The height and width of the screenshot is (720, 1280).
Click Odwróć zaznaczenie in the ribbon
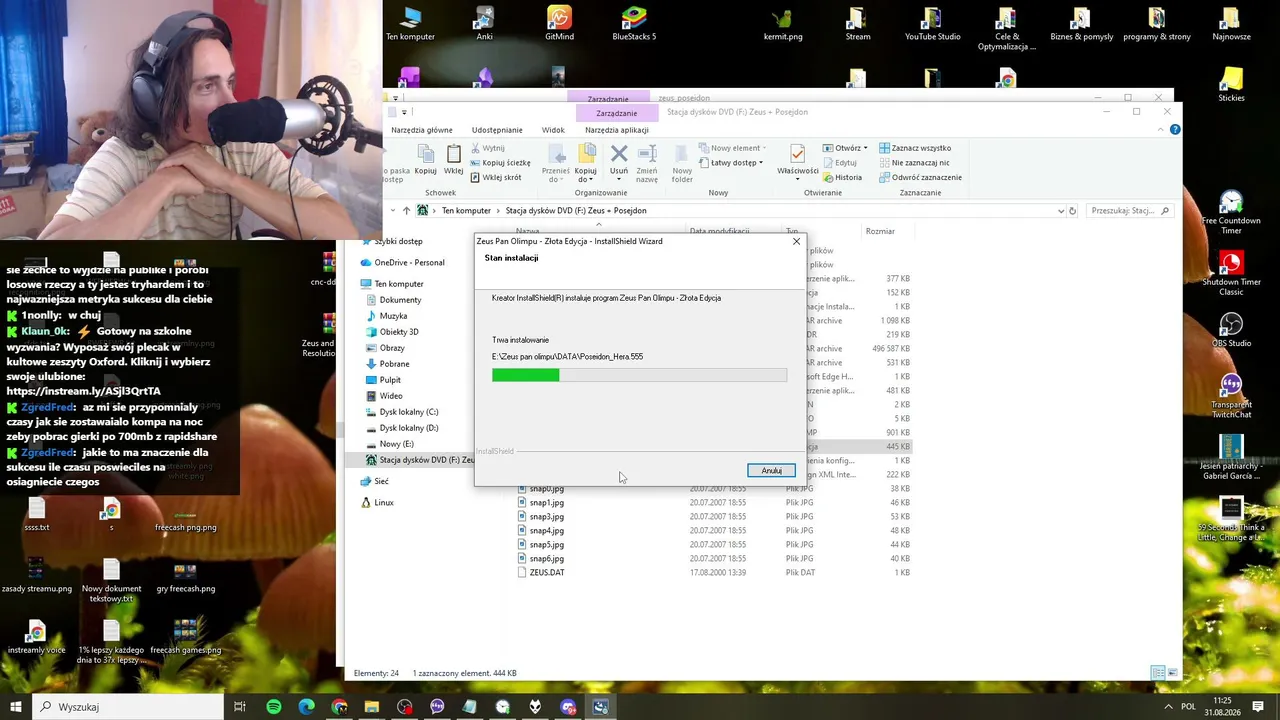[920, 178]
